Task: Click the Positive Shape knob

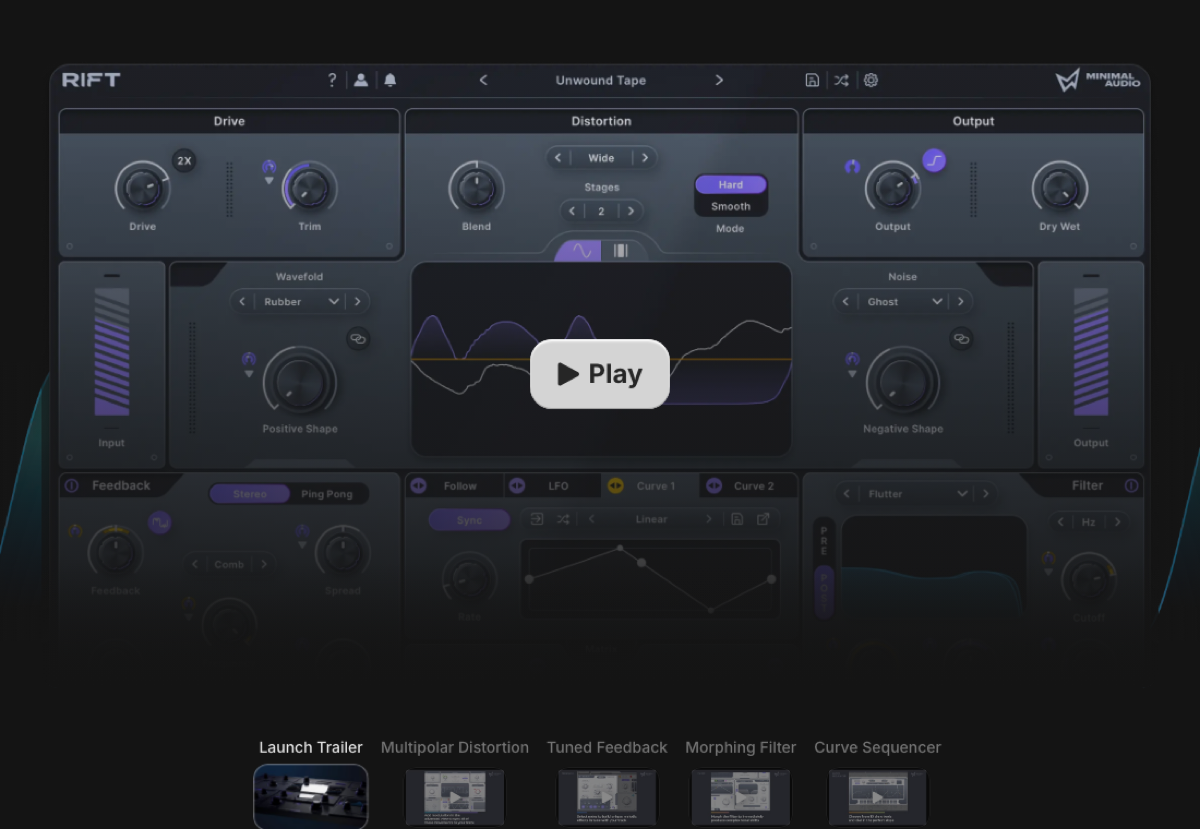Action: click(300, 383)
